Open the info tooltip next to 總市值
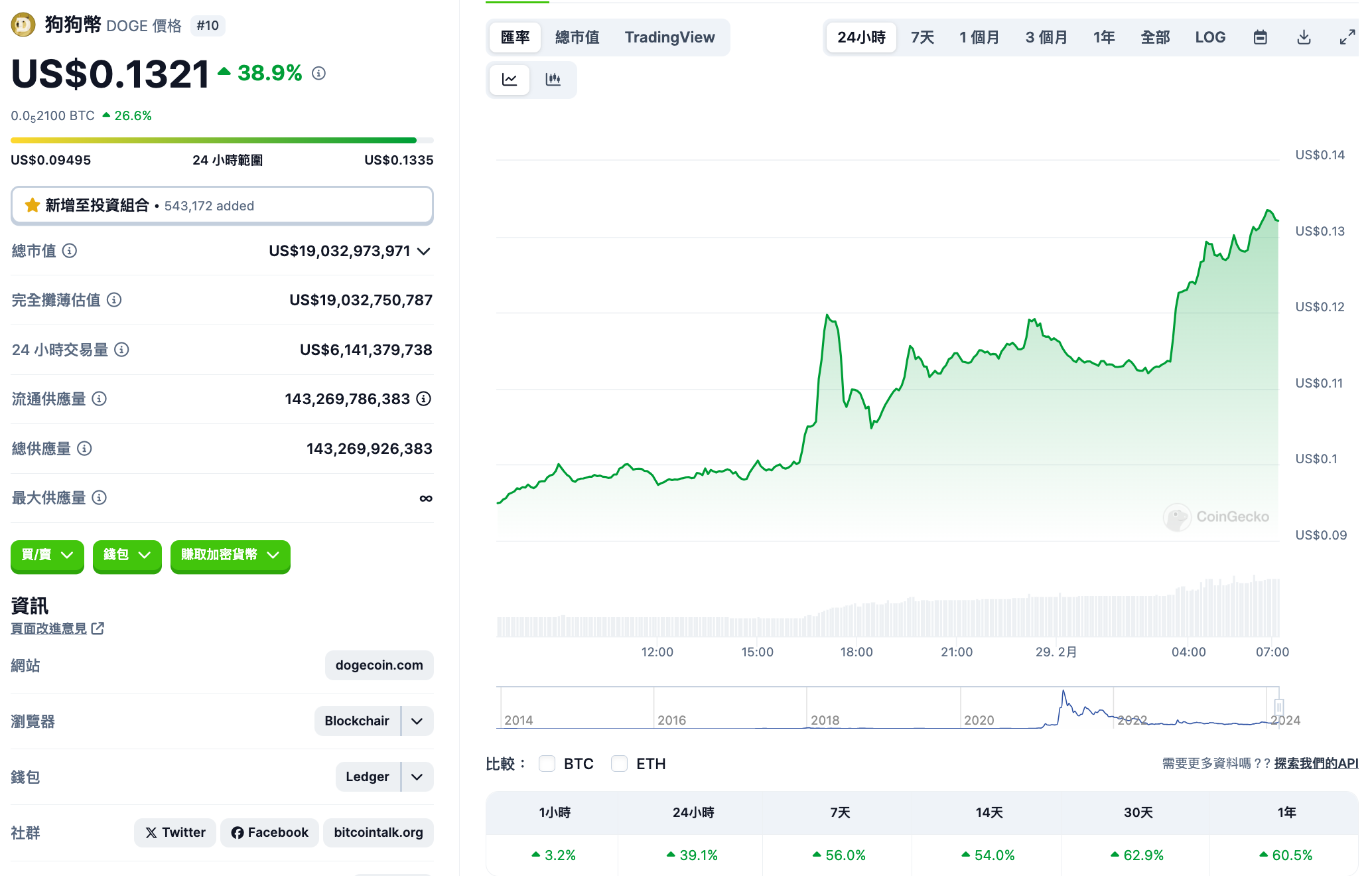Screen dimensions: 1372x876 (x=70, y=251)
